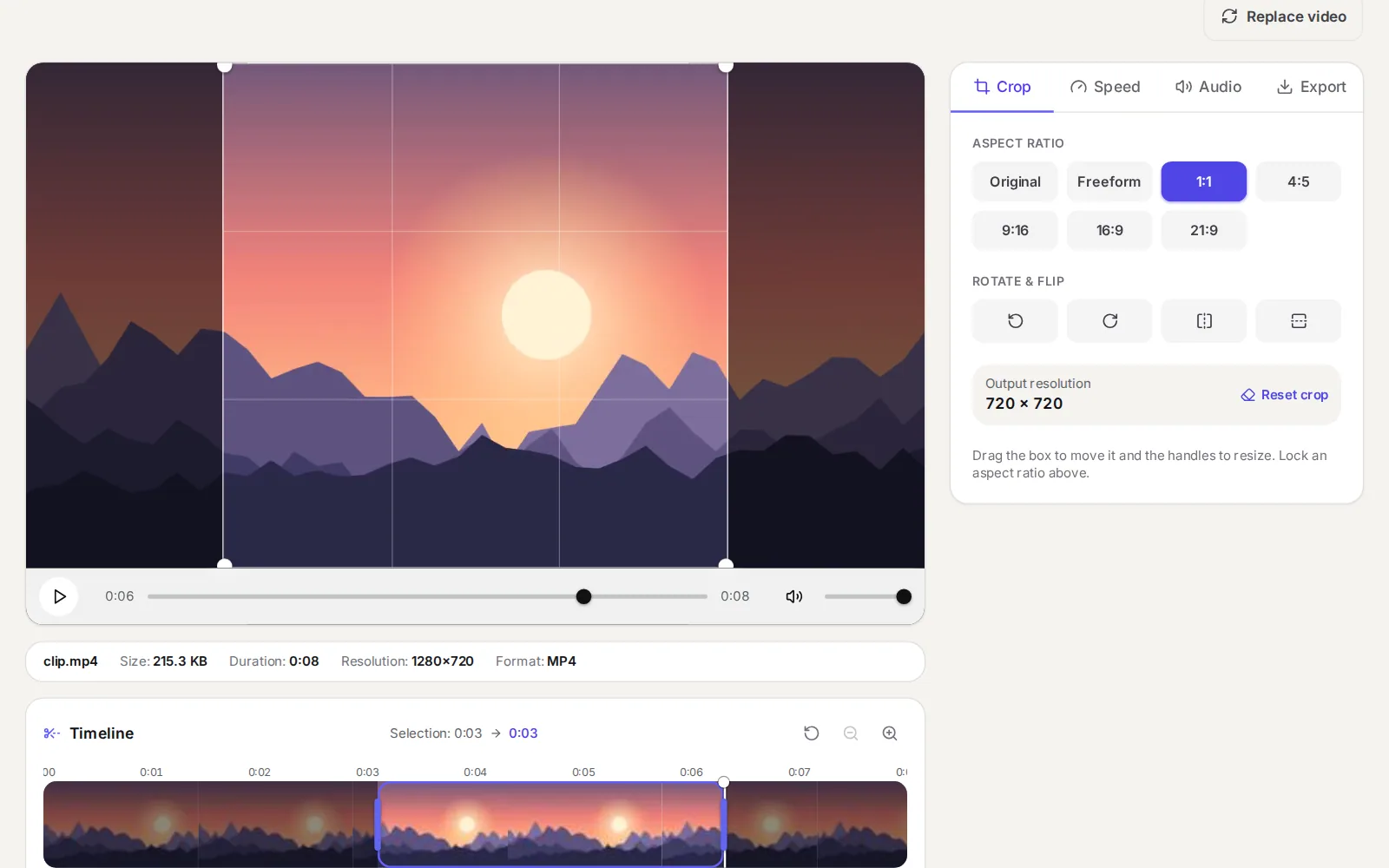
Task: Flip the video horizontally
Action: [x=1204, y=321]
